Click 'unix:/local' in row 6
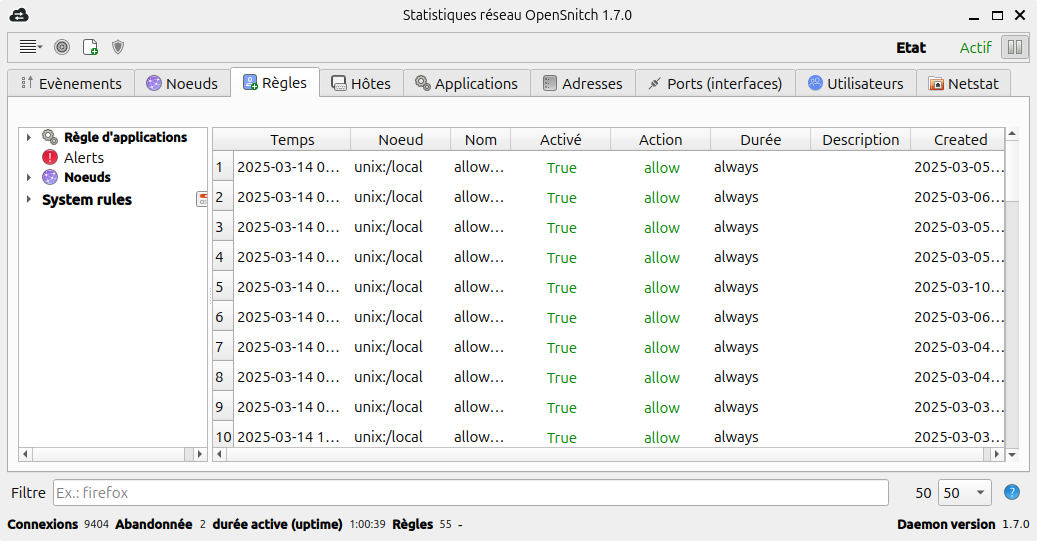Screen dimensions: 1037x541 coord(388,317)
